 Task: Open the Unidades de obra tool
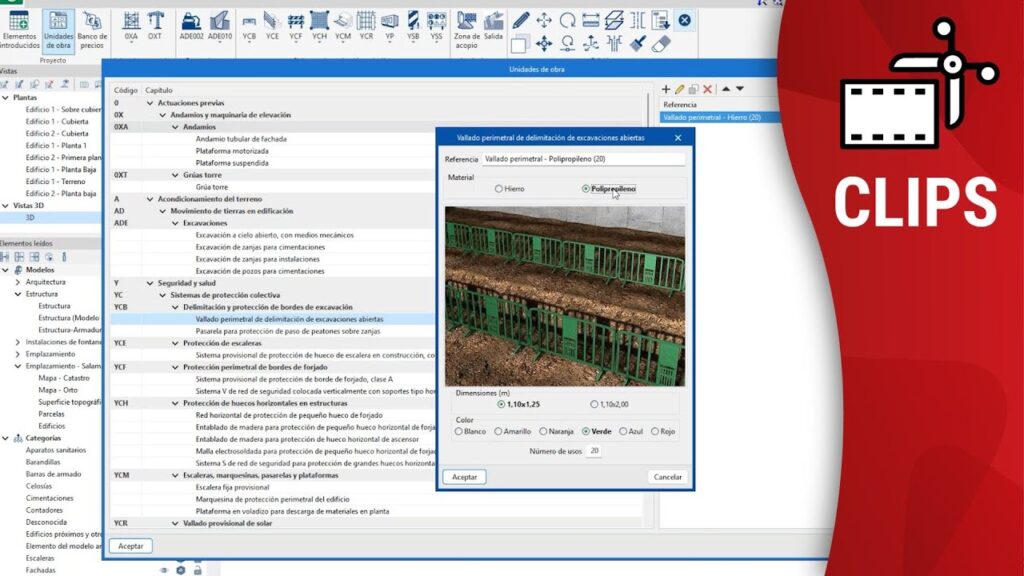click(58, 28)
